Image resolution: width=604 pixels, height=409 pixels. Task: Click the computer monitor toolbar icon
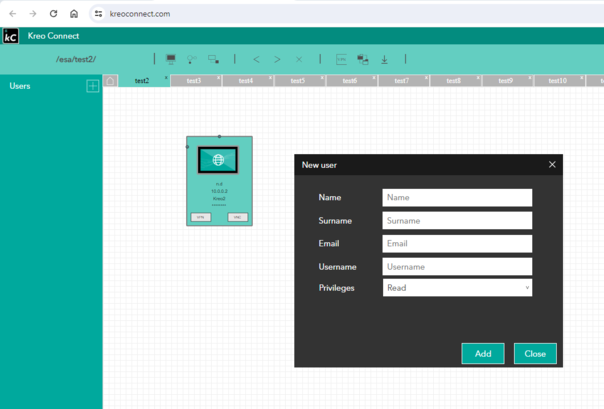pos(171,60)
